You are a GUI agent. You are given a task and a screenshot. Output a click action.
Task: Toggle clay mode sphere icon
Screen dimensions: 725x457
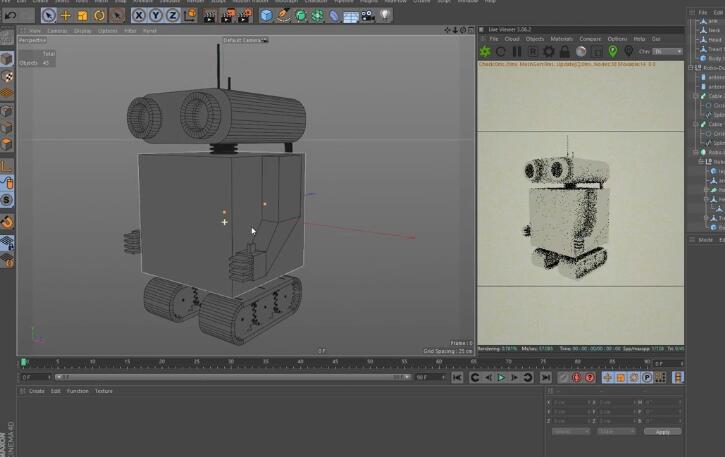tap(581, 51)
